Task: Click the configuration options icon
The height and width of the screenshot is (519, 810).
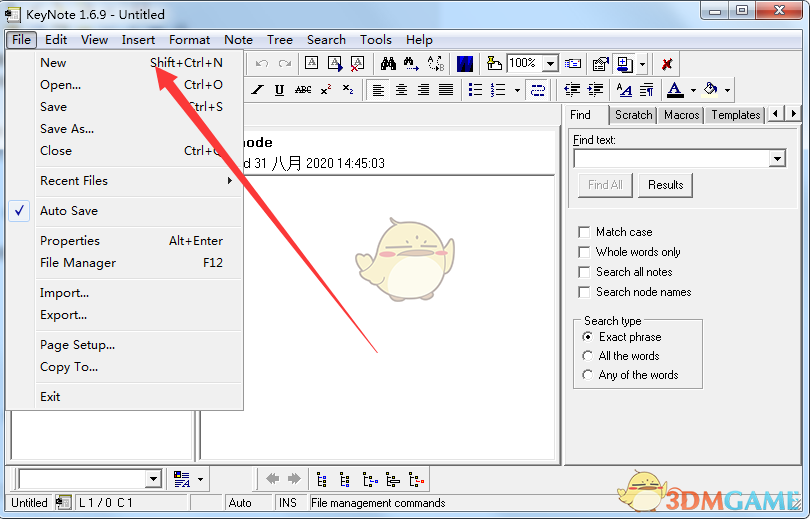Action: click(x=600, y=64)
